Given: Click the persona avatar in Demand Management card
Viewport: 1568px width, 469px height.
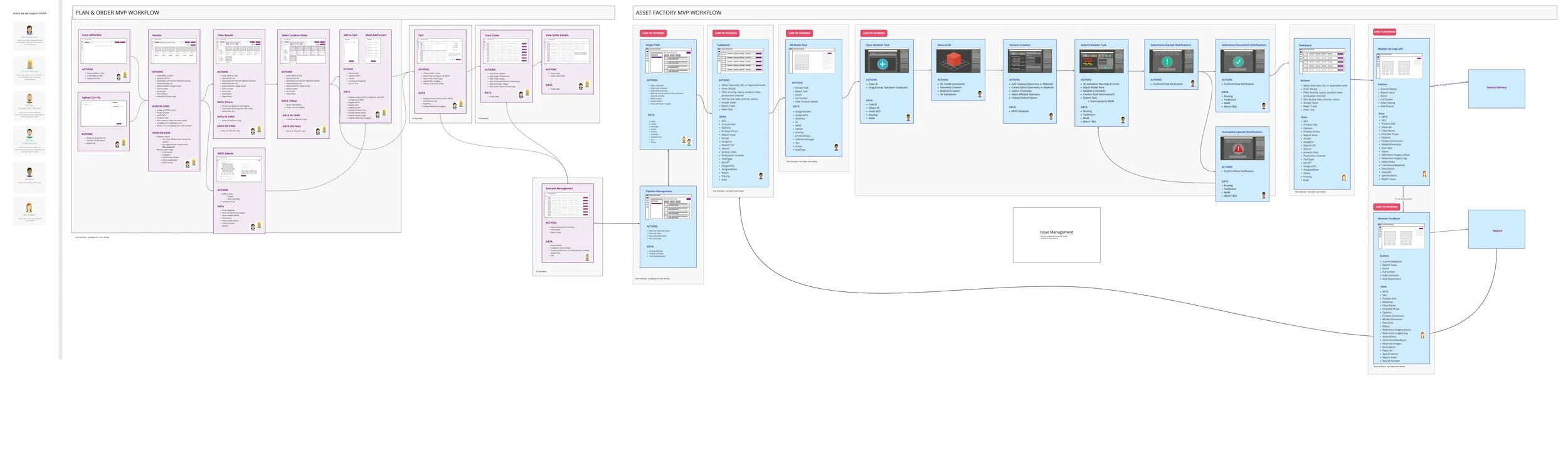Looking at the screenshot, I should pyautogui.click(x=587, y=257).
